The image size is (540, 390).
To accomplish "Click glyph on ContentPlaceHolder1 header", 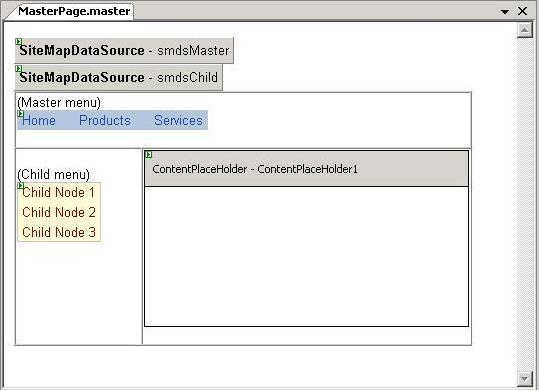I will pos(149,155).
